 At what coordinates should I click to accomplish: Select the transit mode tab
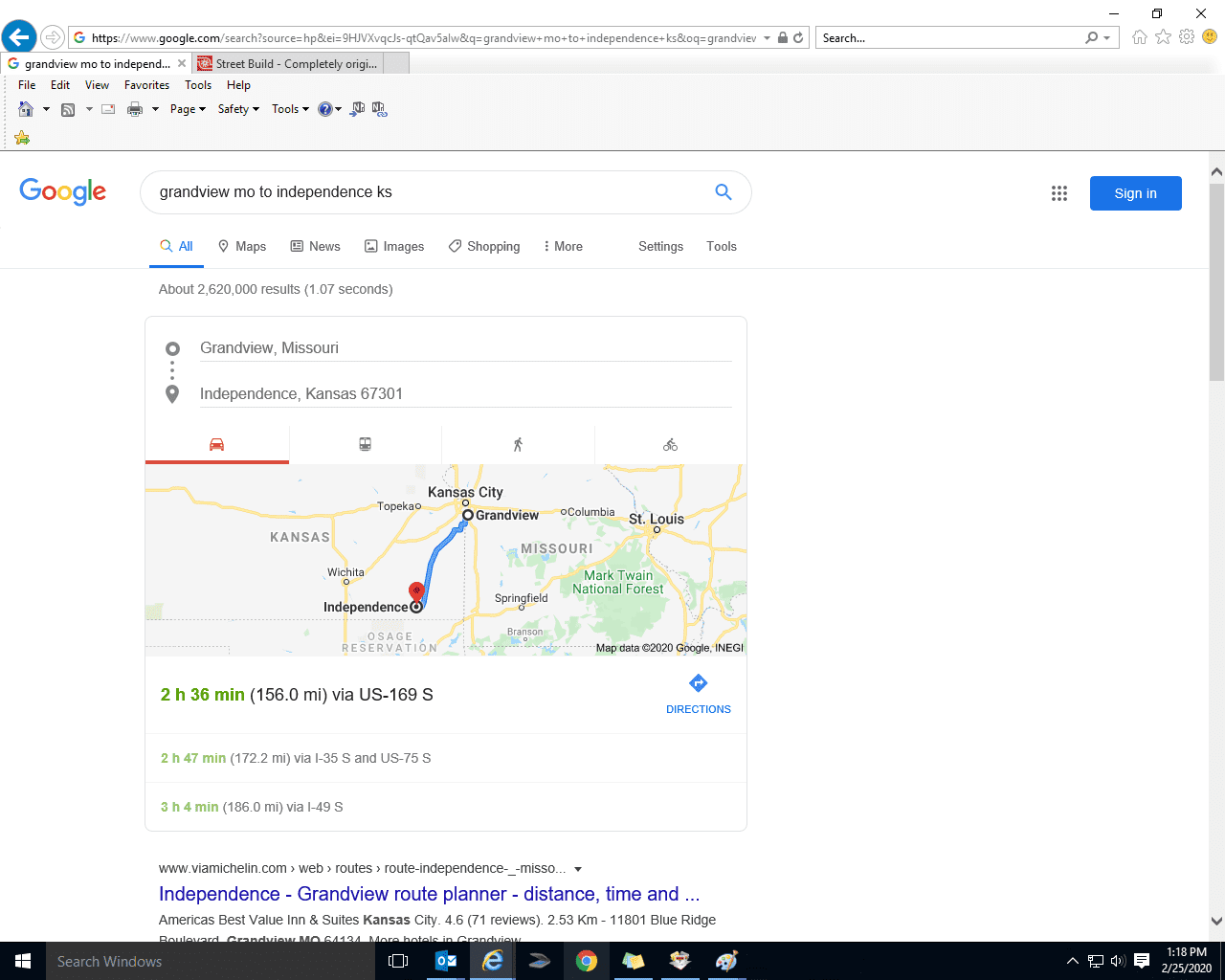pos(366,444)
